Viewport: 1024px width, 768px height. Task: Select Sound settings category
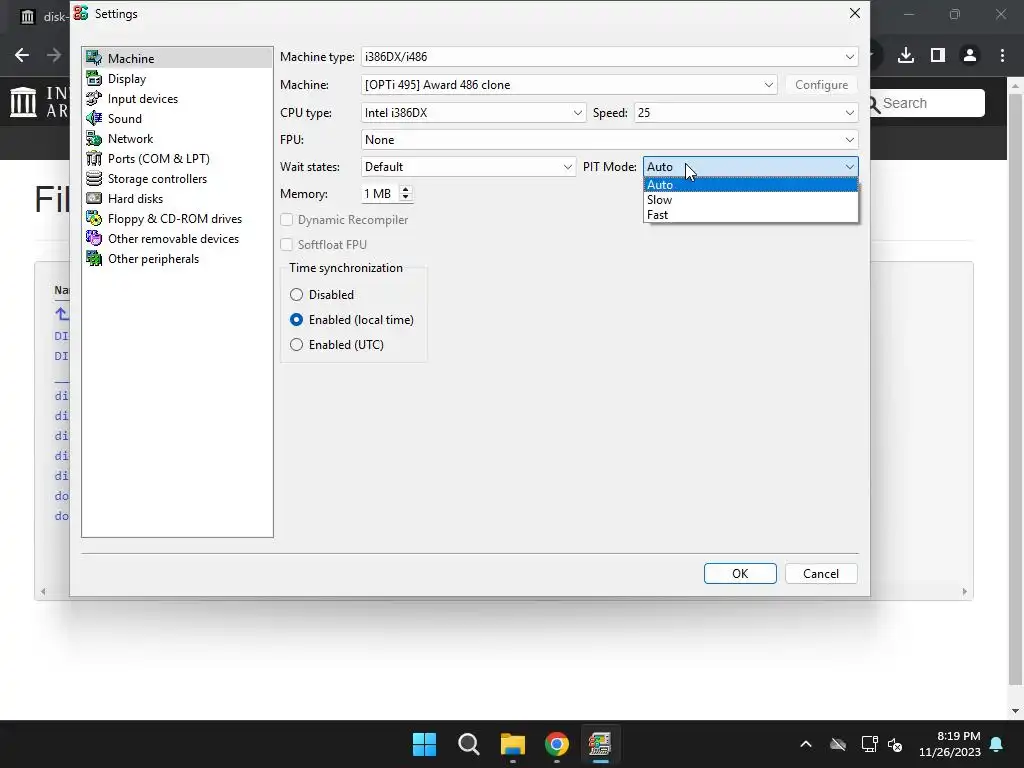(x=125, y=118)
